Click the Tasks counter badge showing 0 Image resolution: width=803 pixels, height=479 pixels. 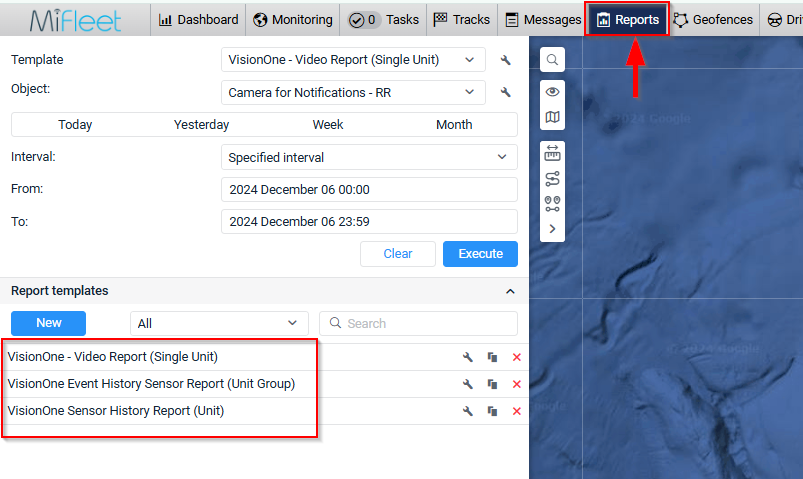tap(363, 20)
